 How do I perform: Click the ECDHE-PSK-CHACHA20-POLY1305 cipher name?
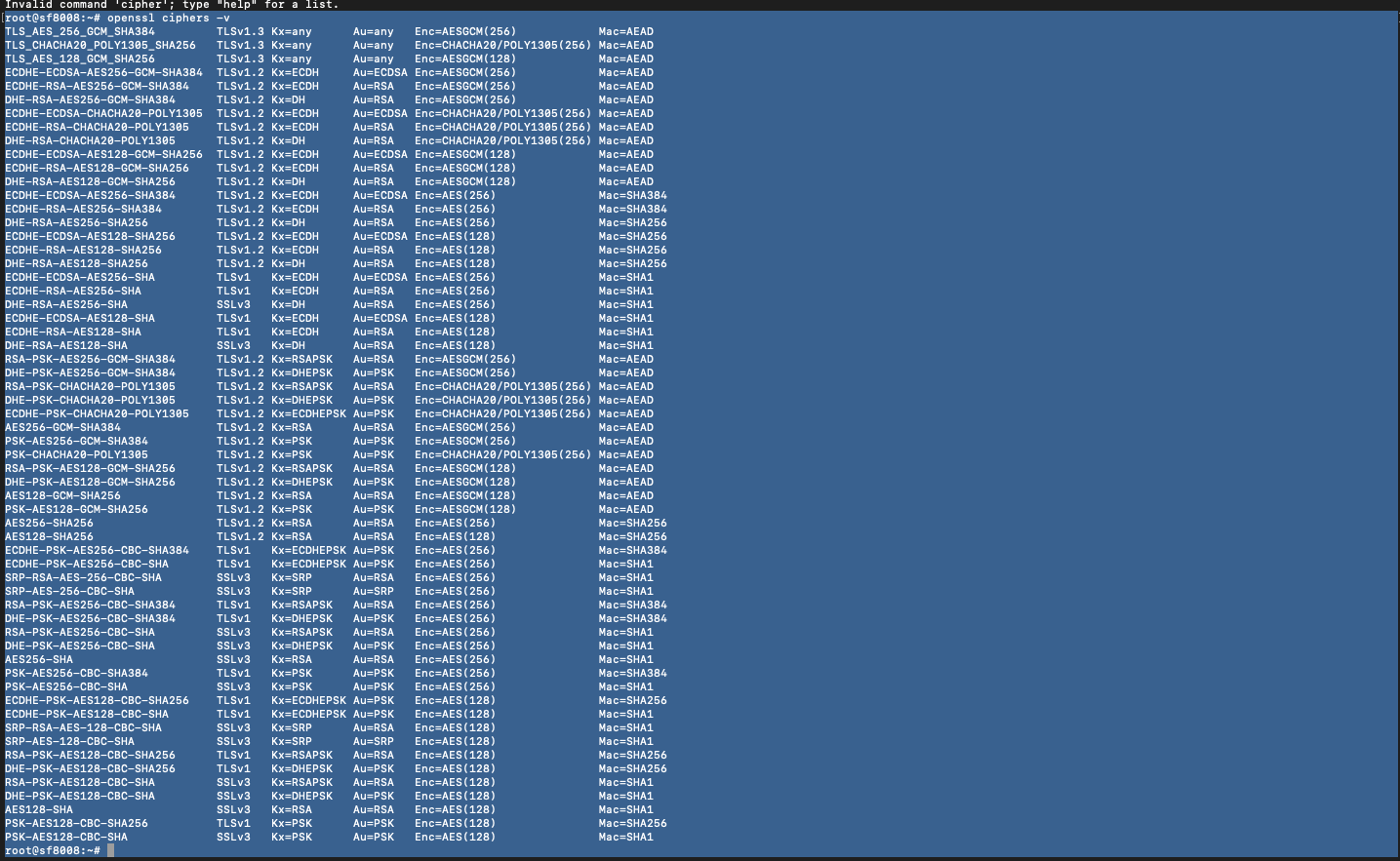(97, 413)
